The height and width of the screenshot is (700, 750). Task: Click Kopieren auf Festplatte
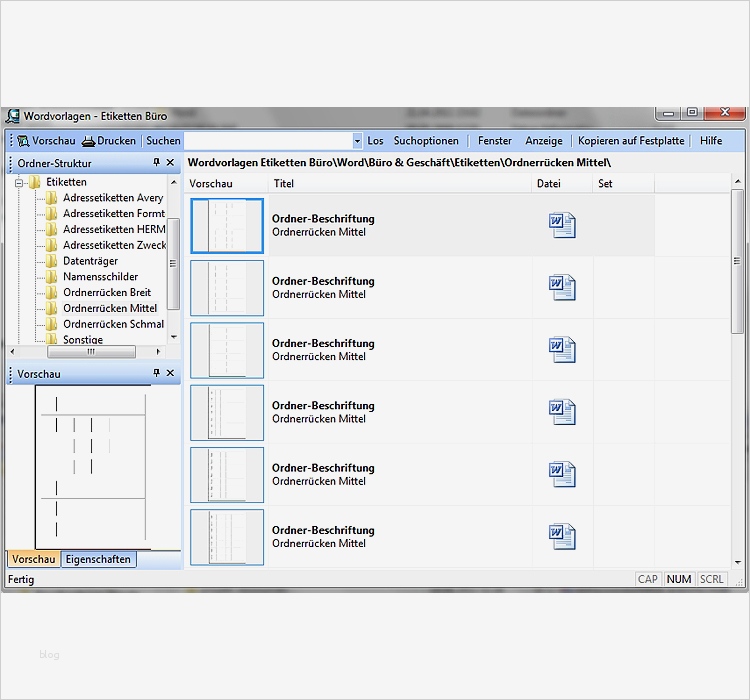point(631,141)
